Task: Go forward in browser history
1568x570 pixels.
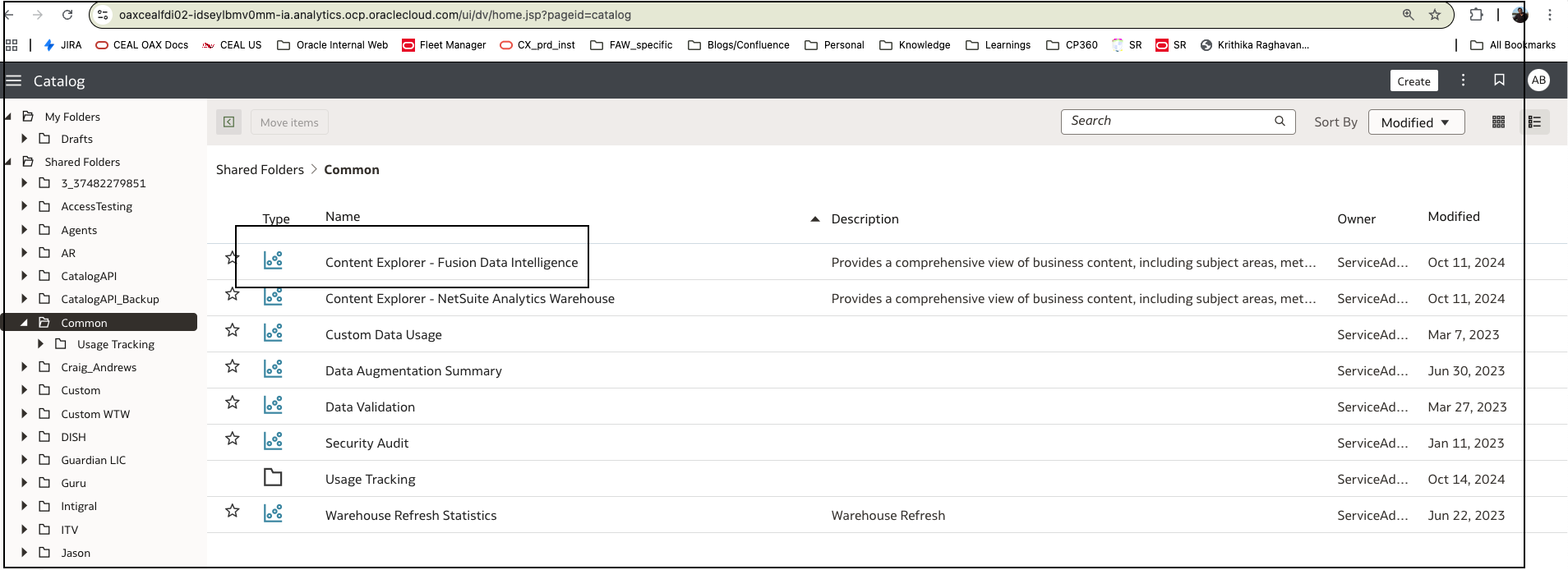Action: pos(38,15)
